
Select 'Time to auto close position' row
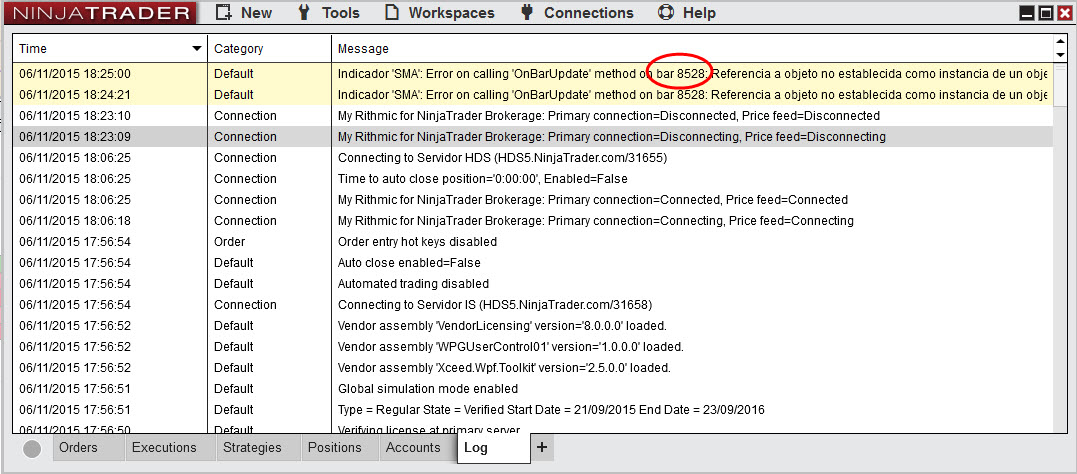pyautogui.click(x=533, y=179)
